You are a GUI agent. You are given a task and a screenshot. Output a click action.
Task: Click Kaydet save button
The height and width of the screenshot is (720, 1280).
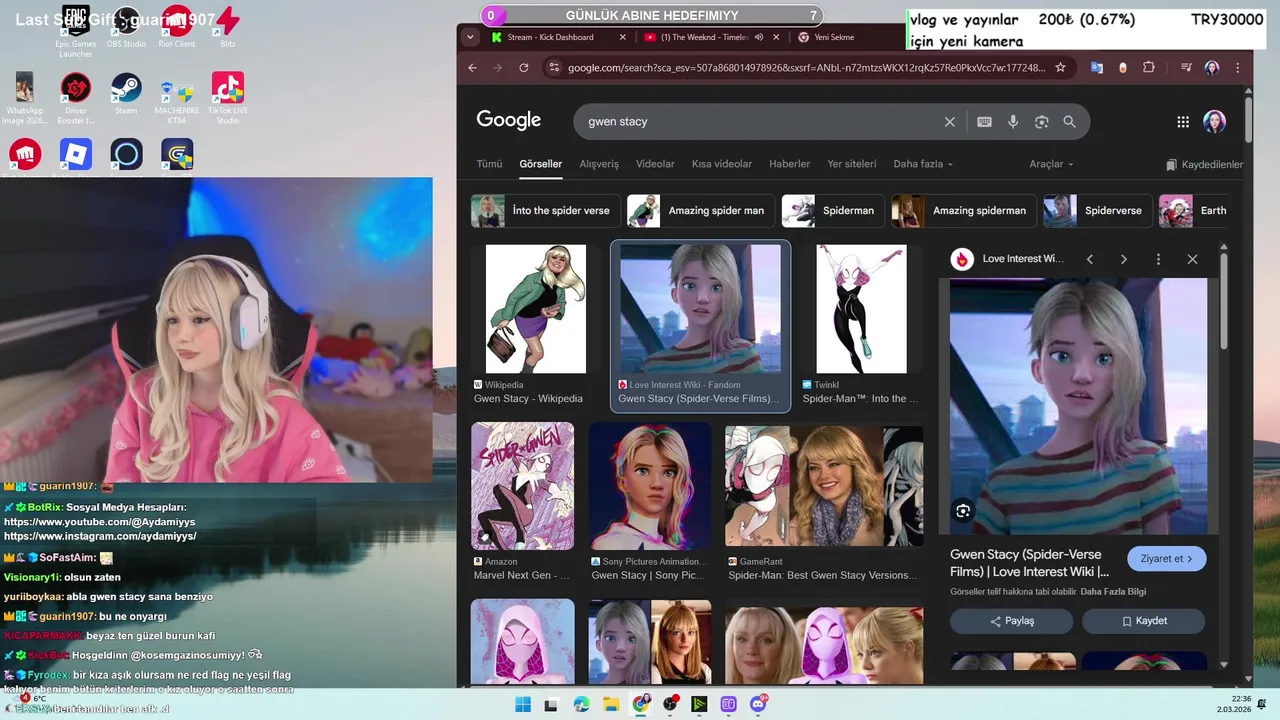point(1144,621)
